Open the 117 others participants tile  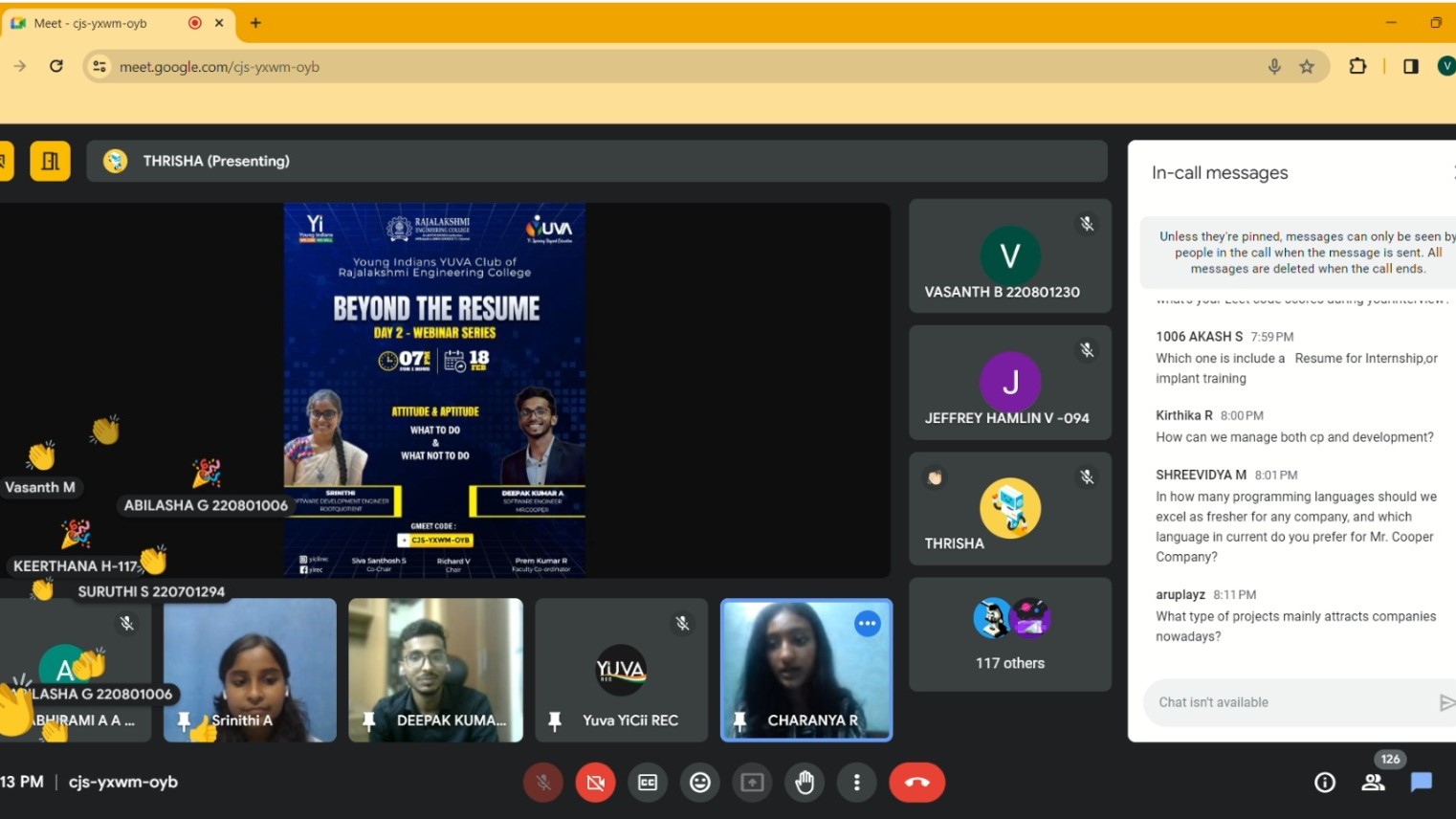[1010, 634]
